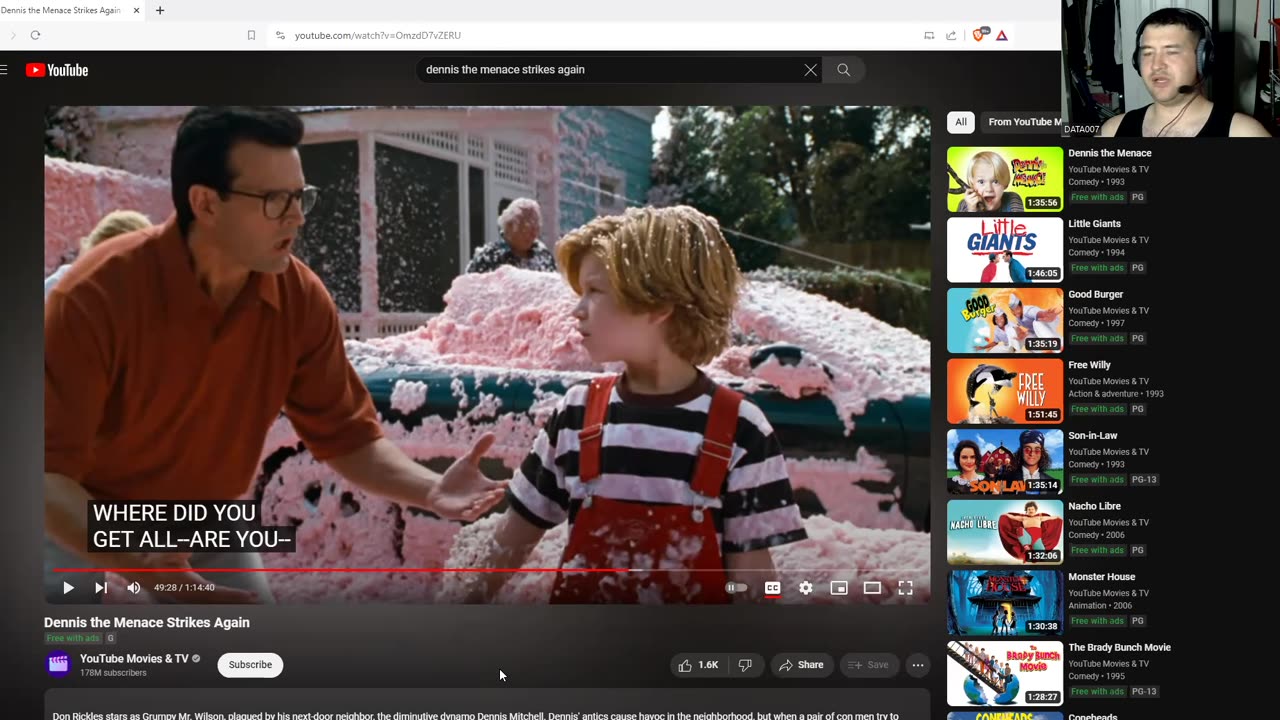Skip to the next video

point(101,588)
